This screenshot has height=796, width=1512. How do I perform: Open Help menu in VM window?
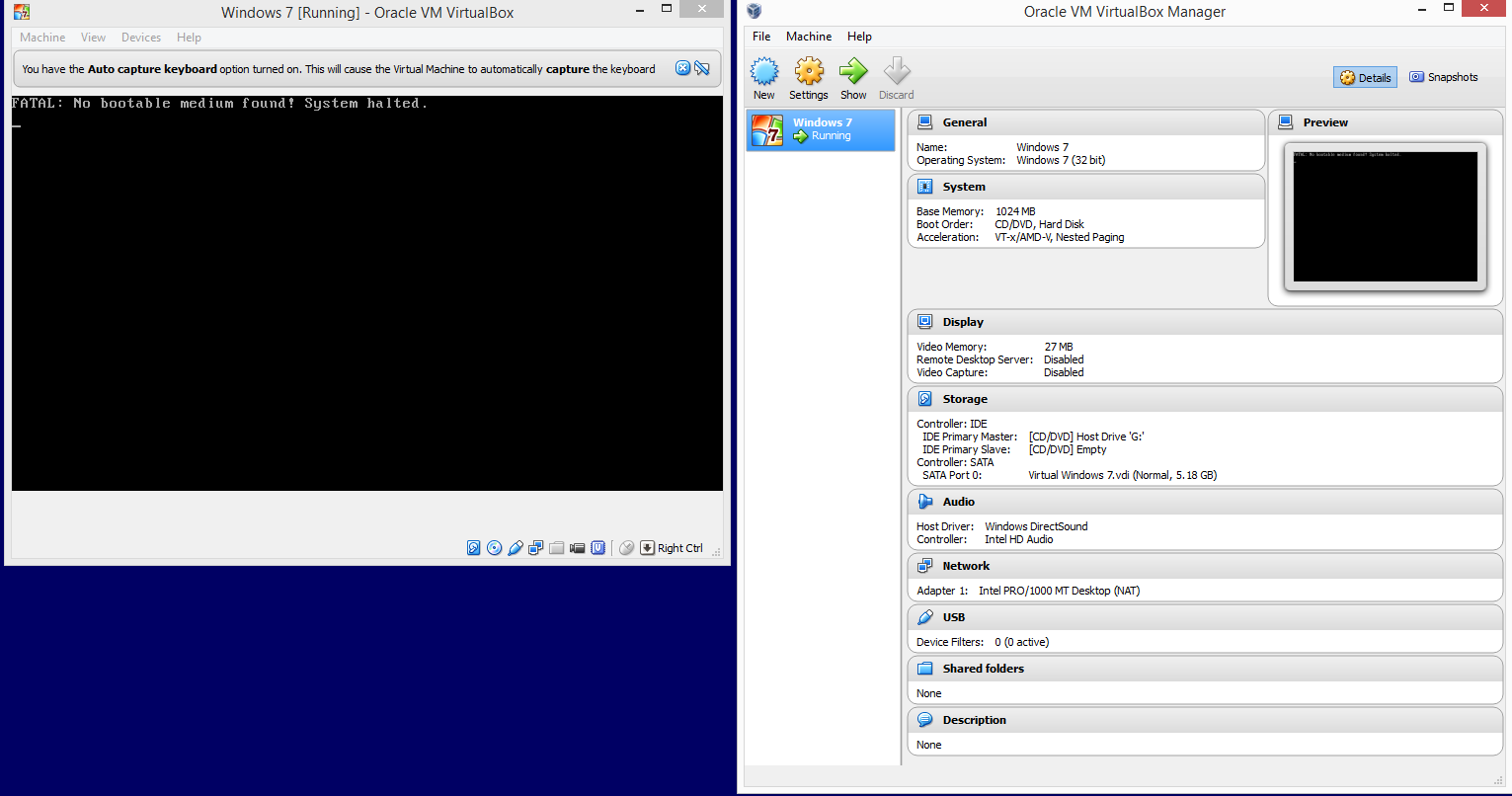point(189,38)
